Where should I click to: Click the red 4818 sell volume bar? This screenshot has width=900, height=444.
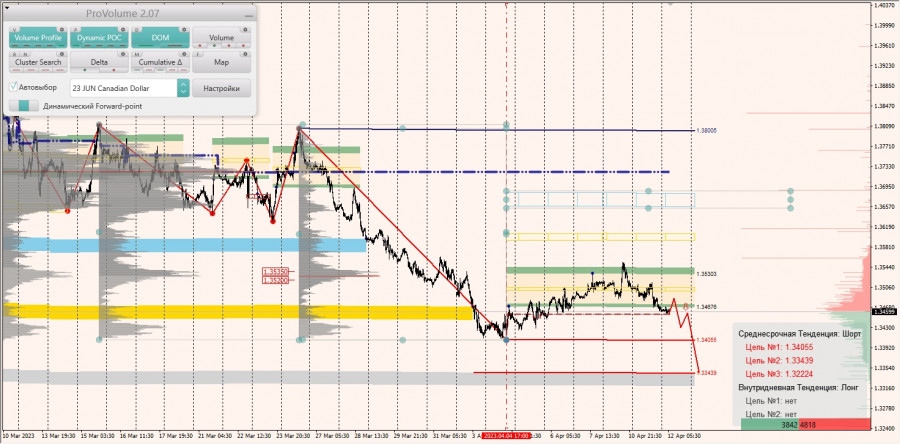834,425
